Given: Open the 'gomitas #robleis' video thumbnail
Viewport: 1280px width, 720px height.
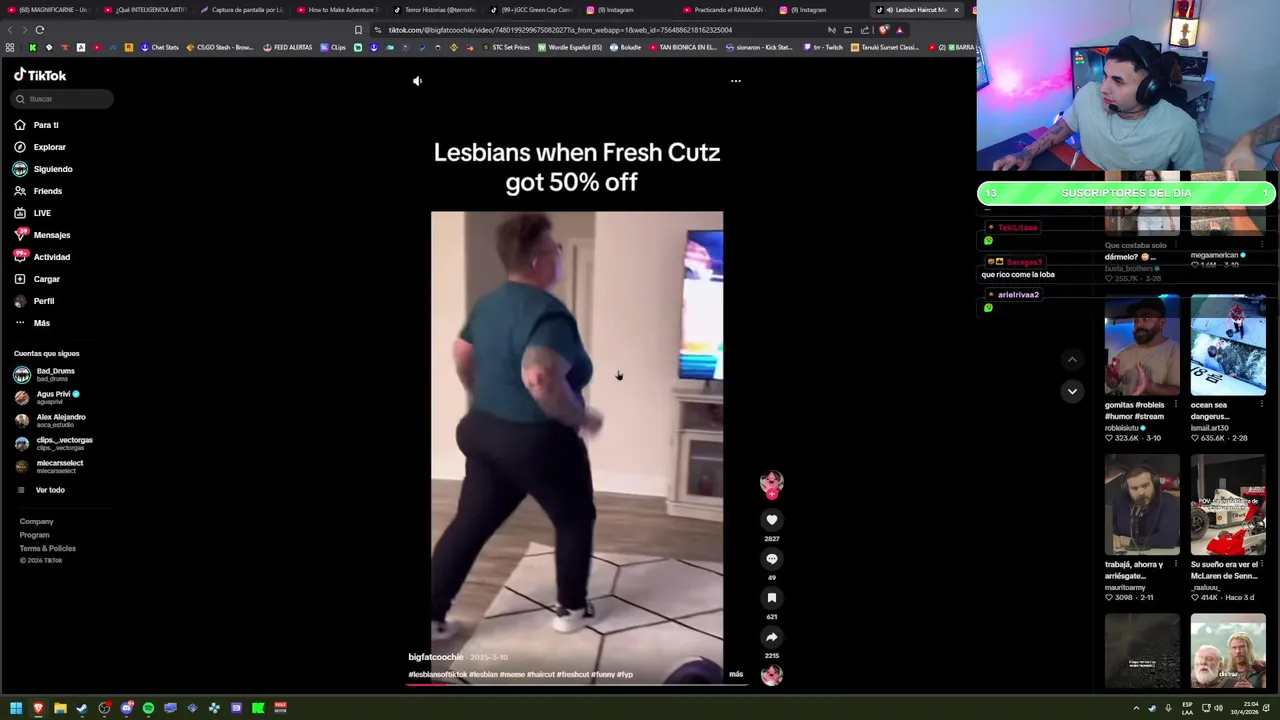Looking at the screenshot, I should tap(1142, 346).
